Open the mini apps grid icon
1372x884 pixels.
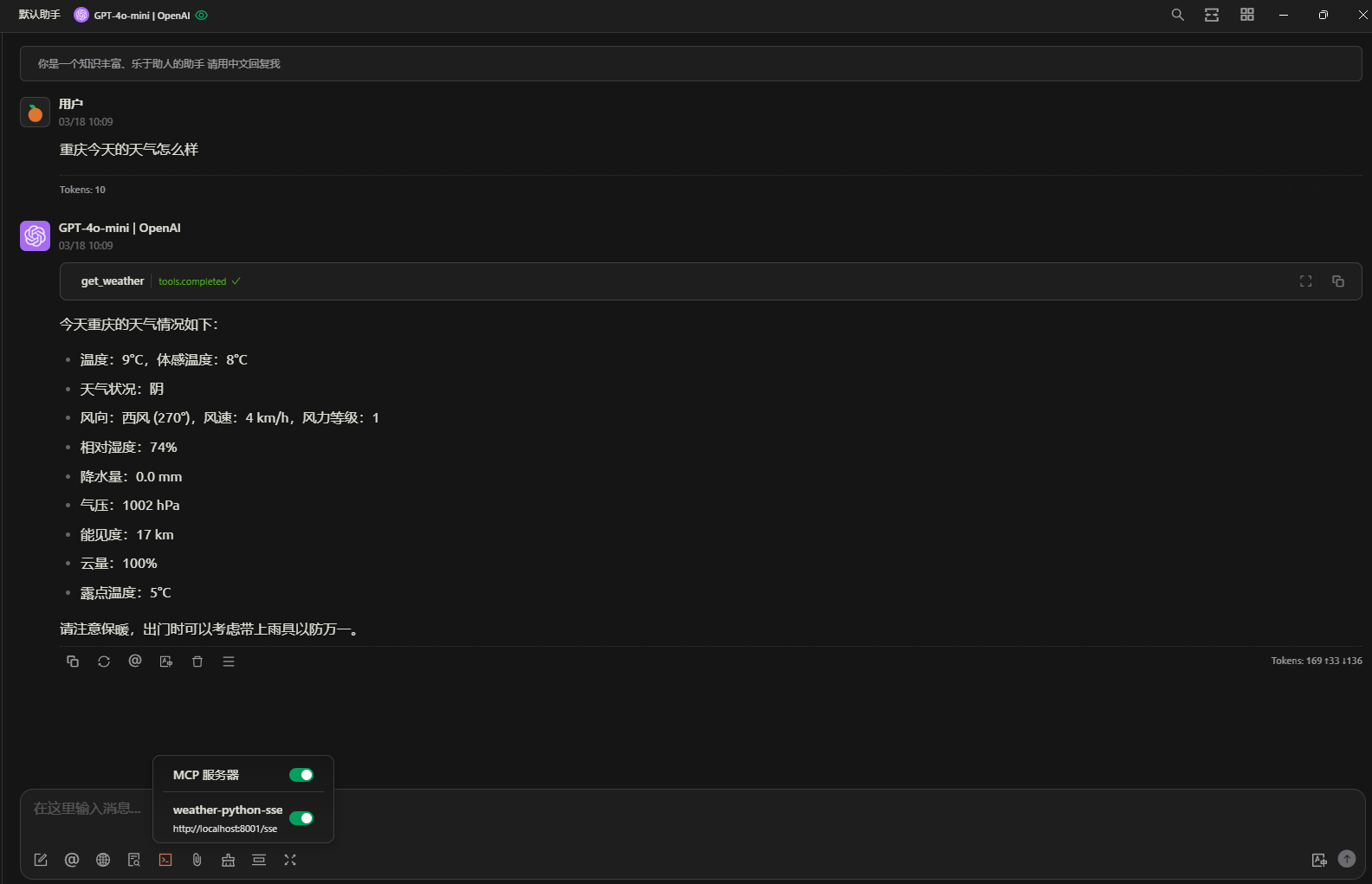(x=1247, y=15)
